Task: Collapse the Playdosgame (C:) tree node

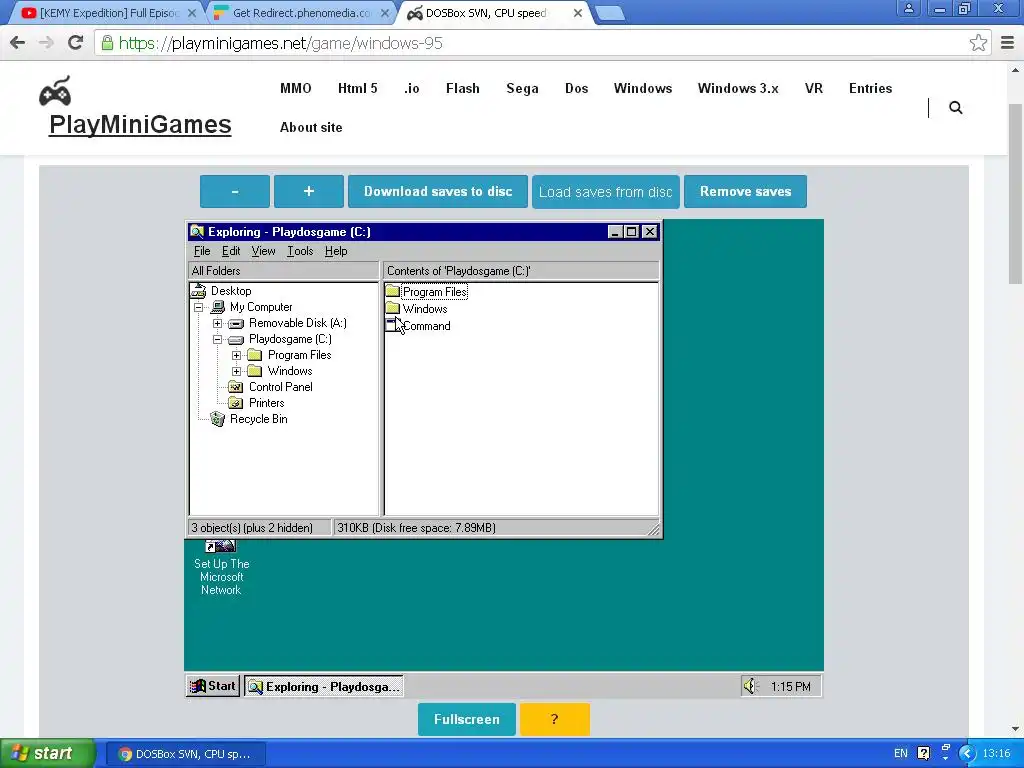Action: (217, 340)
